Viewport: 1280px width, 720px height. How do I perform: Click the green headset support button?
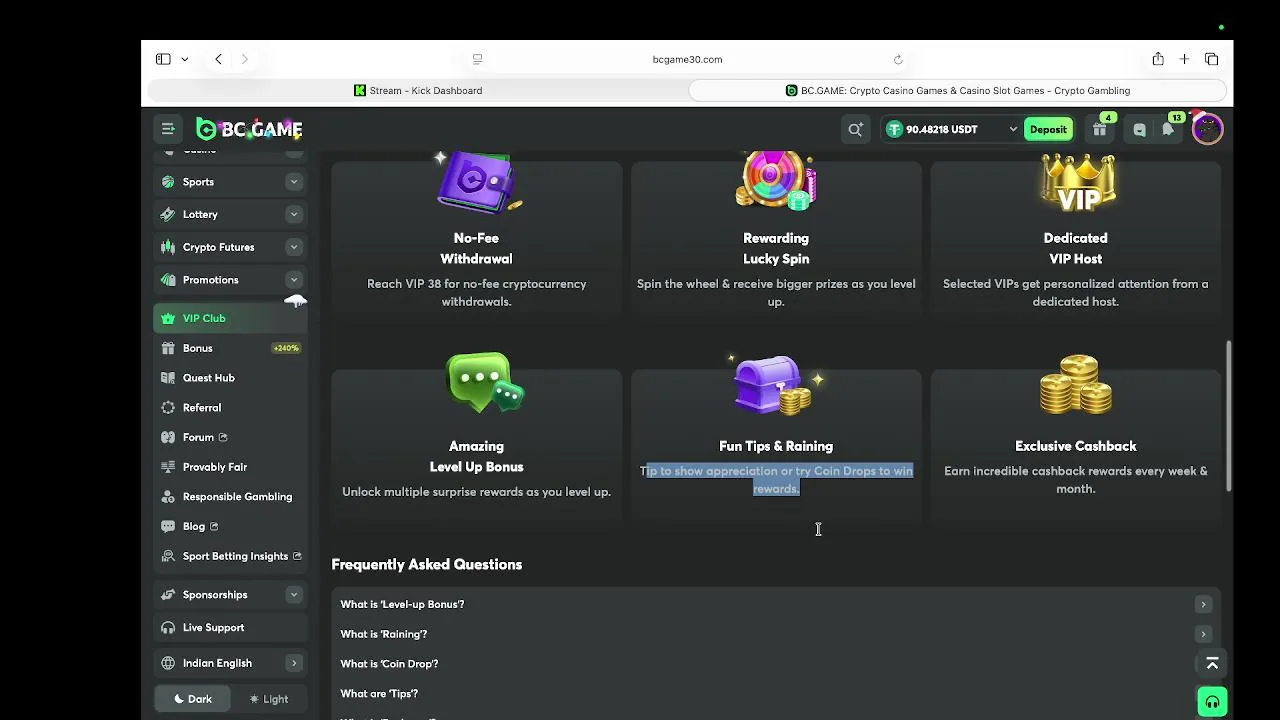pos(1212,701)
